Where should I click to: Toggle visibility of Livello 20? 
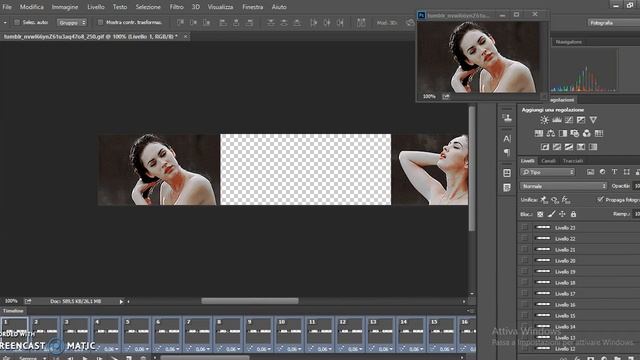coord(524,261)
